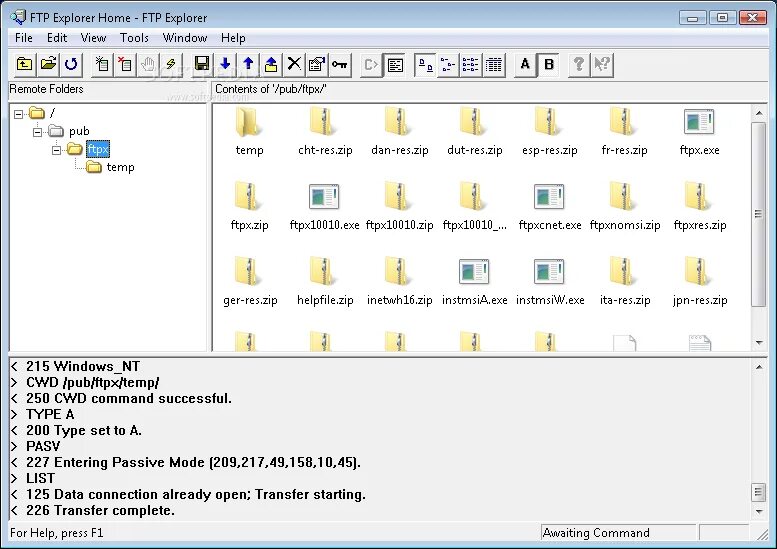
Task: Select the helpfile.zip file
Action: pos(325,282)
